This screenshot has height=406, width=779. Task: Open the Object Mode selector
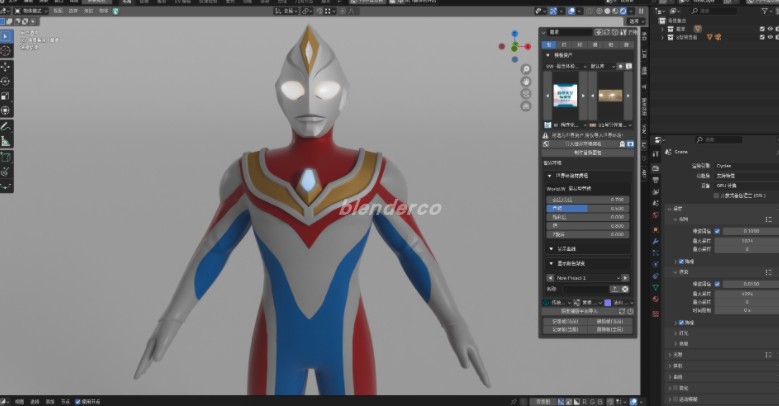click(31, 10)
